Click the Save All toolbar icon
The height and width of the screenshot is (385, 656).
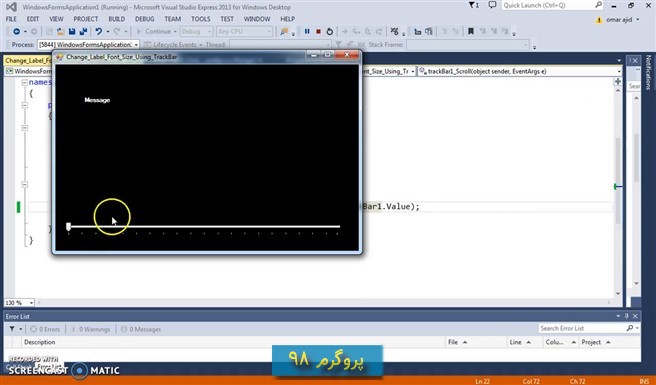tap(83, 31)
